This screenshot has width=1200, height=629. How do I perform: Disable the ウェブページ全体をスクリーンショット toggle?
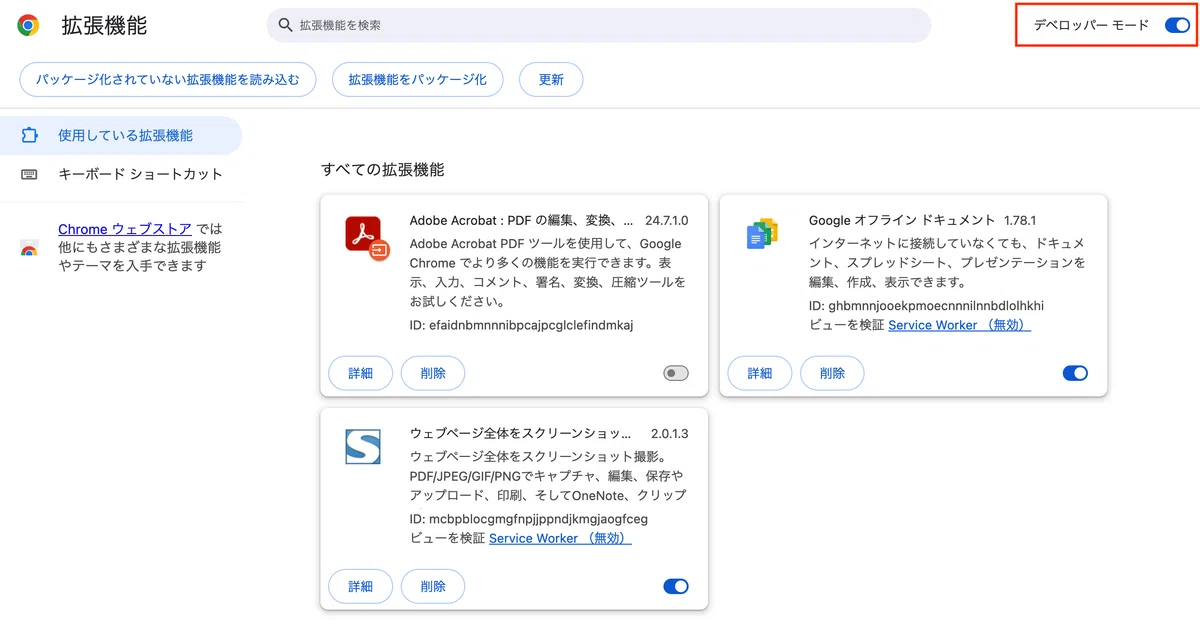[676, 586]
